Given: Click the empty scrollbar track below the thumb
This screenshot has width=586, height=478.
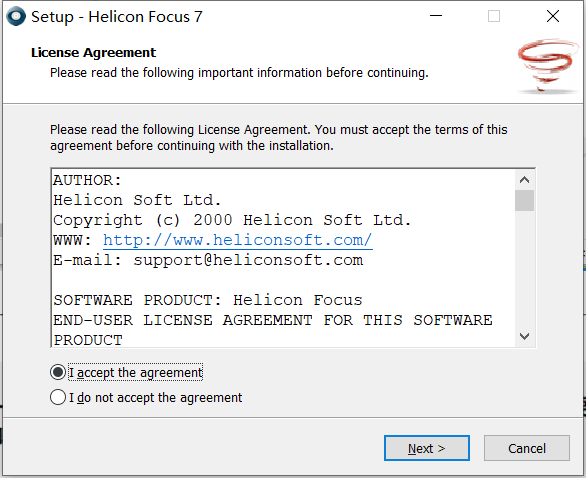Looking at the screenshot, I should [x=524, y=269].
